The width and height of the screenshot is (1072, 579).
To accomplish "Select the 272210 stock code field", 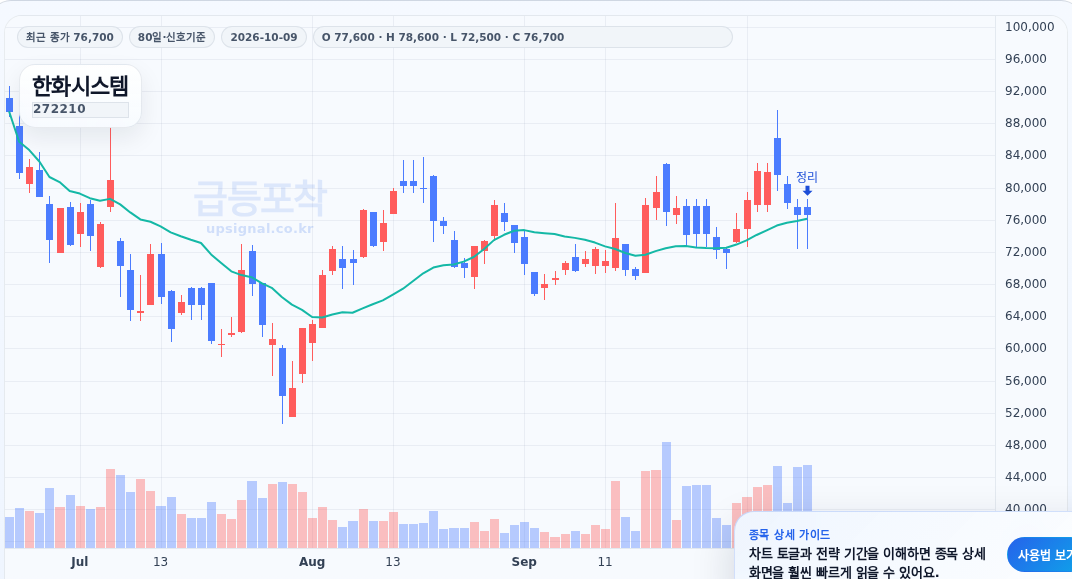I will 80,109.
